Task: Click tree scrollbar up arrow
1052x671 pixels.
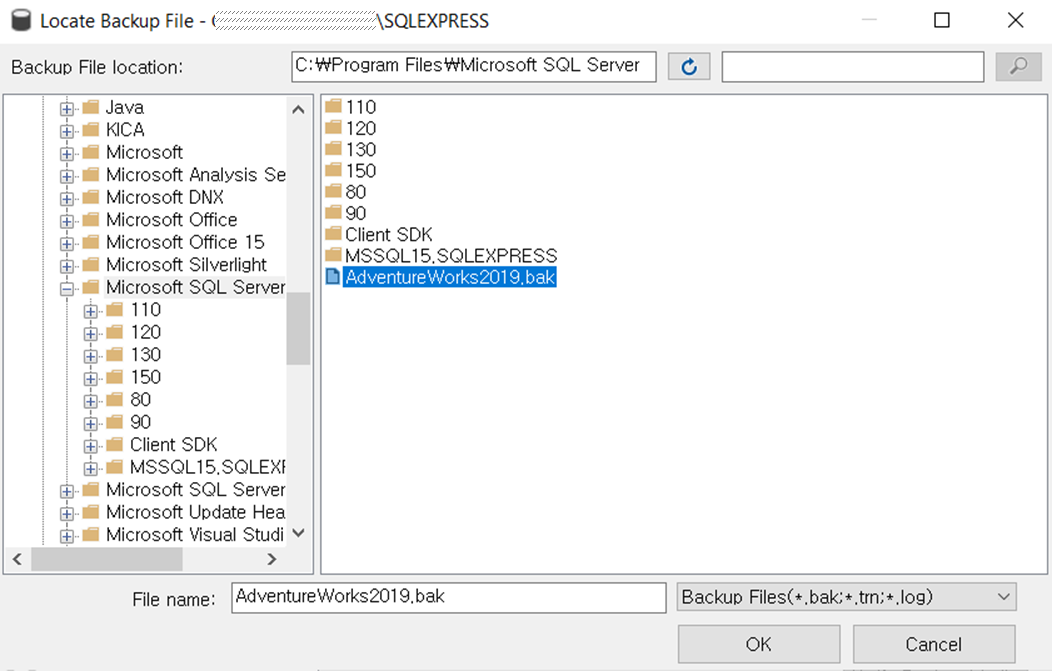Action: (x=299, y=109)
